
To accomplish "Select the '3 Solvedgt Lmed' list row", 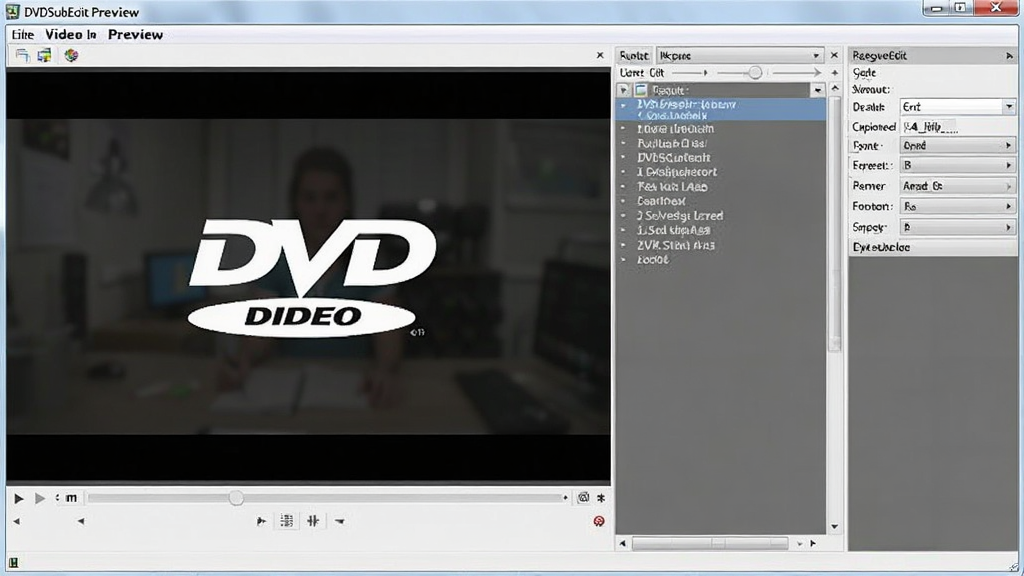I will [721, 216].
